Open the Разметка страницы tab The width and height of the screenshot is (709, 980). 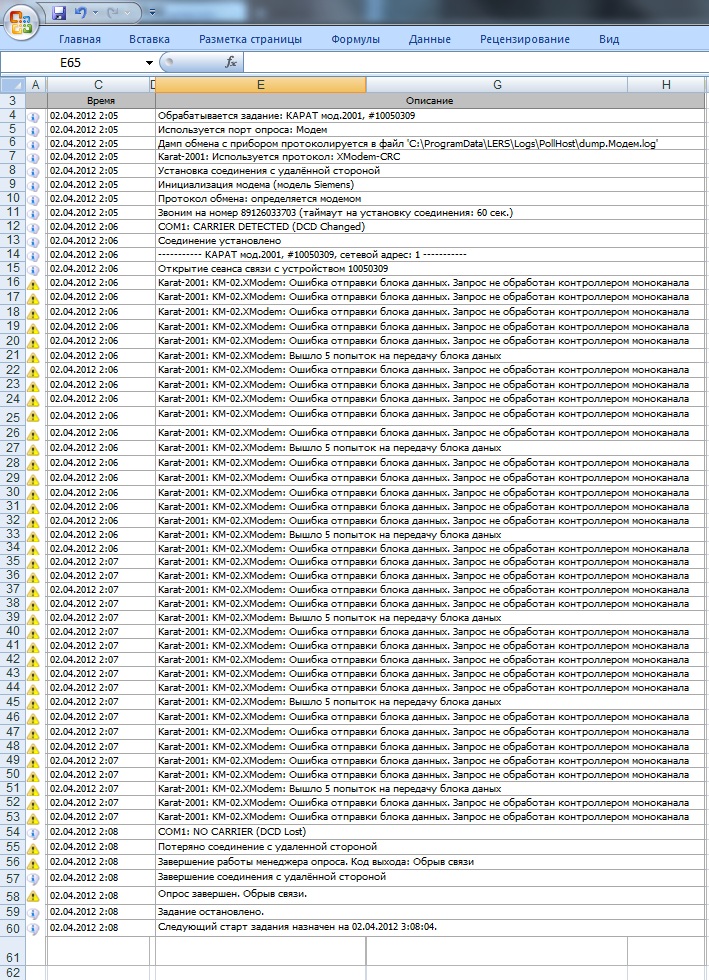coord(250,39)
